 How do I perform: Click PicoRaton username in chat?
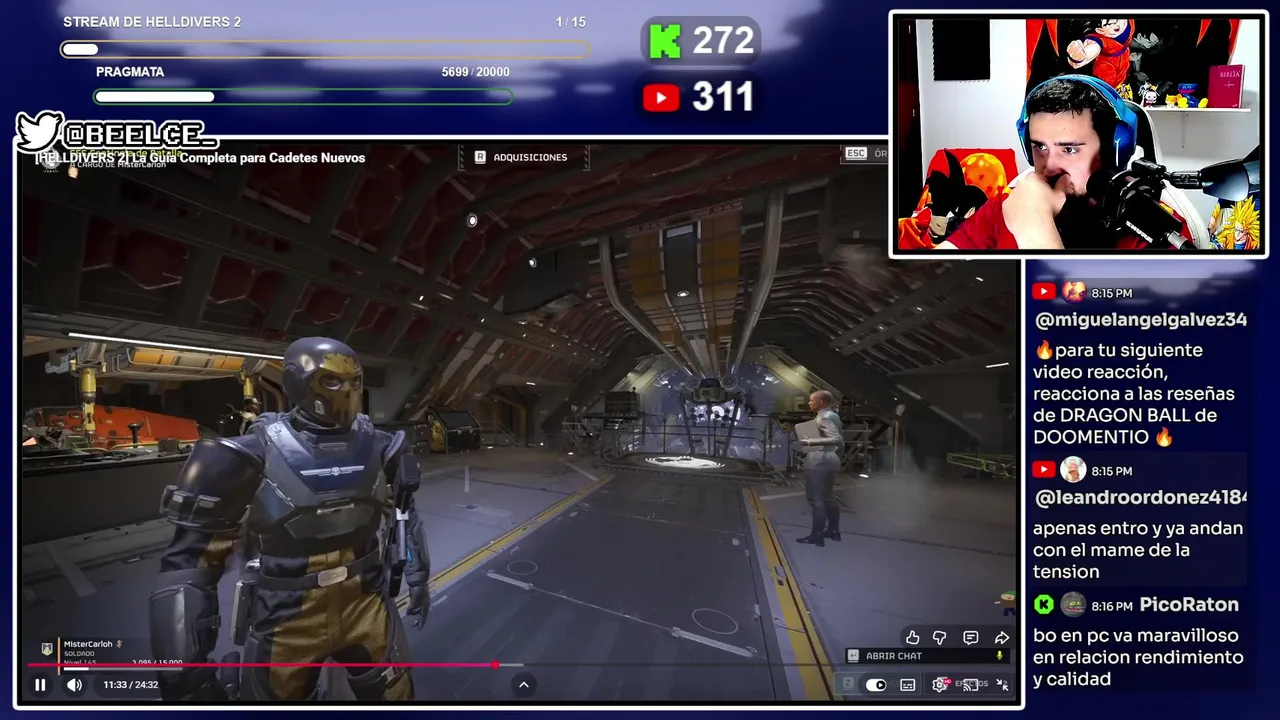(x=1189, y=605)
